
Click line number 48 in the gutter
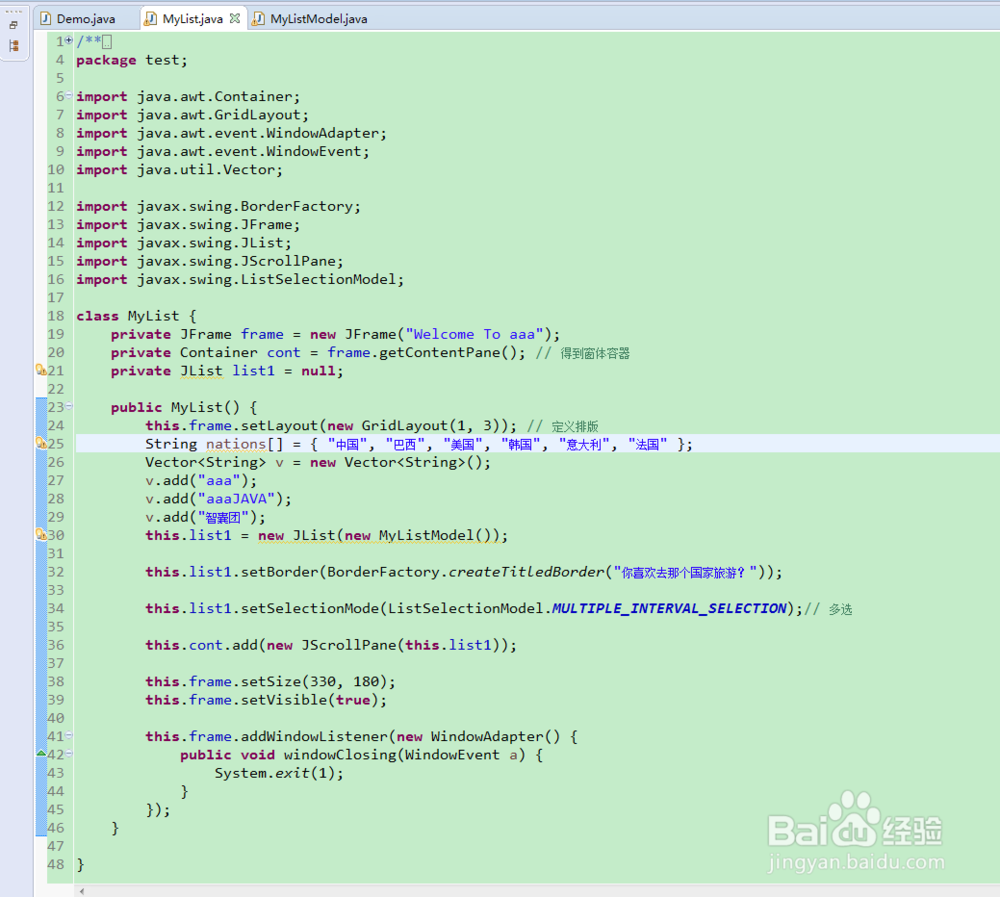point(55,864)
